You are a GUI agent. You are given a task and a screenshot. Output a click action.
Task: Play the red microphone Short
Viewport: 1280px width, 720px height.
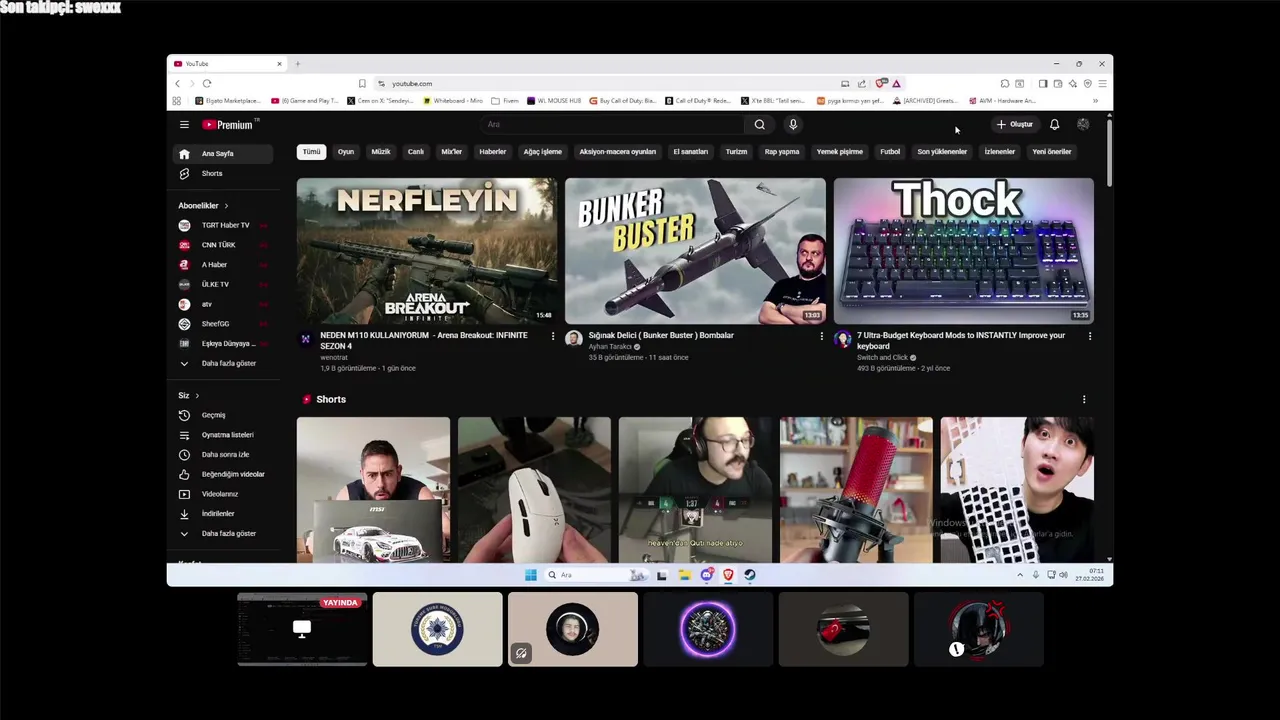[x=856, y=490]
